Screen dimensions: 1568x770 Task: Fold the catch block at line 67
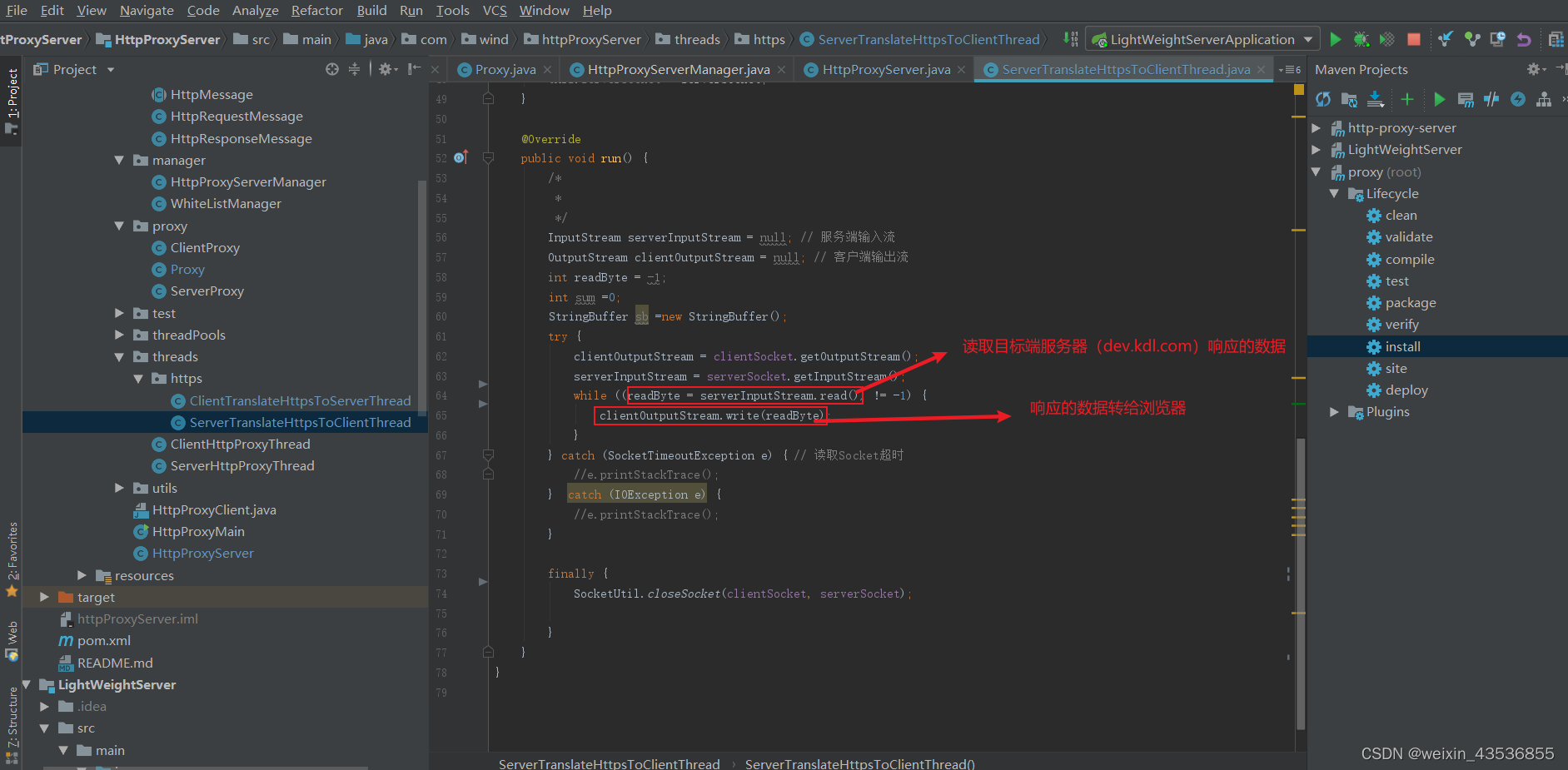[x=488, y=455]
